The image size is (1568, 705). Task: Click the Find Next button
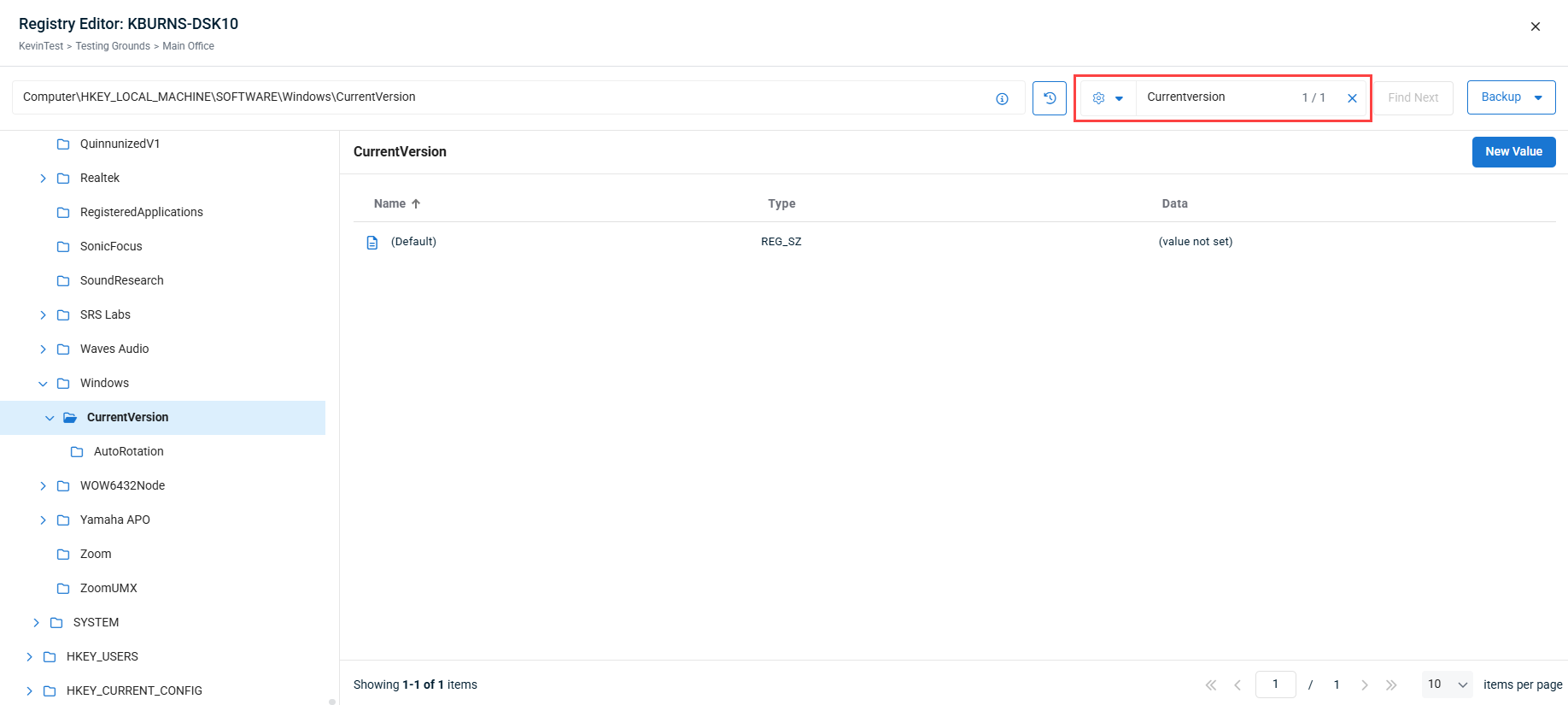(x=1413, y=98)
